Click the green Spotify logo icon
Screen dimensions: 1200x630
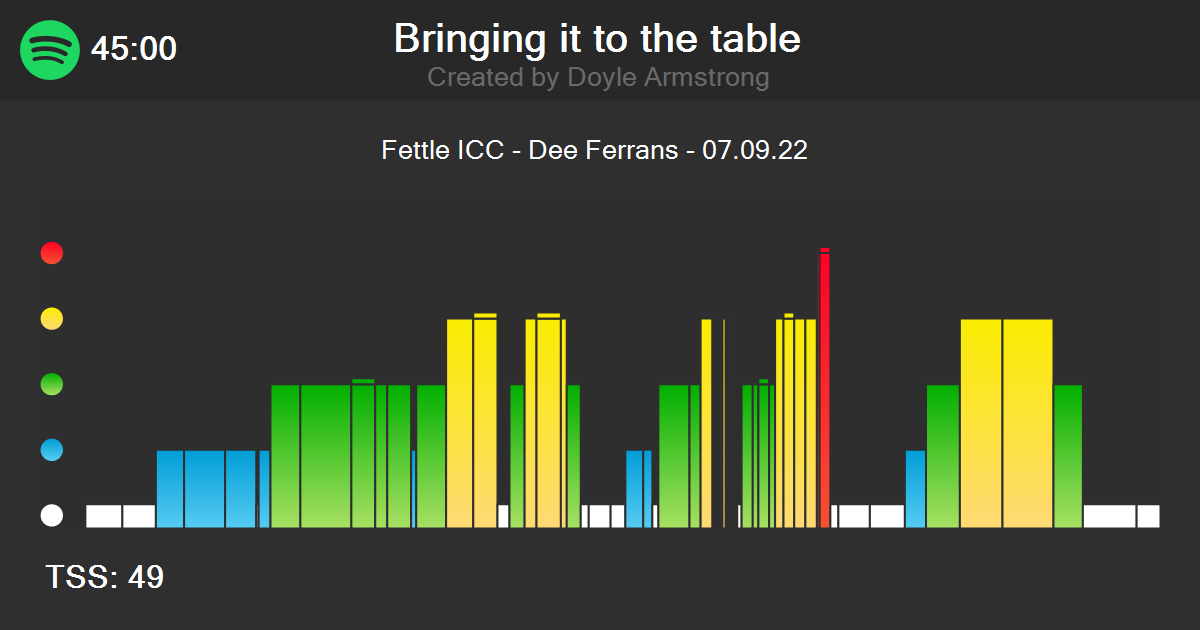[50, 48]
